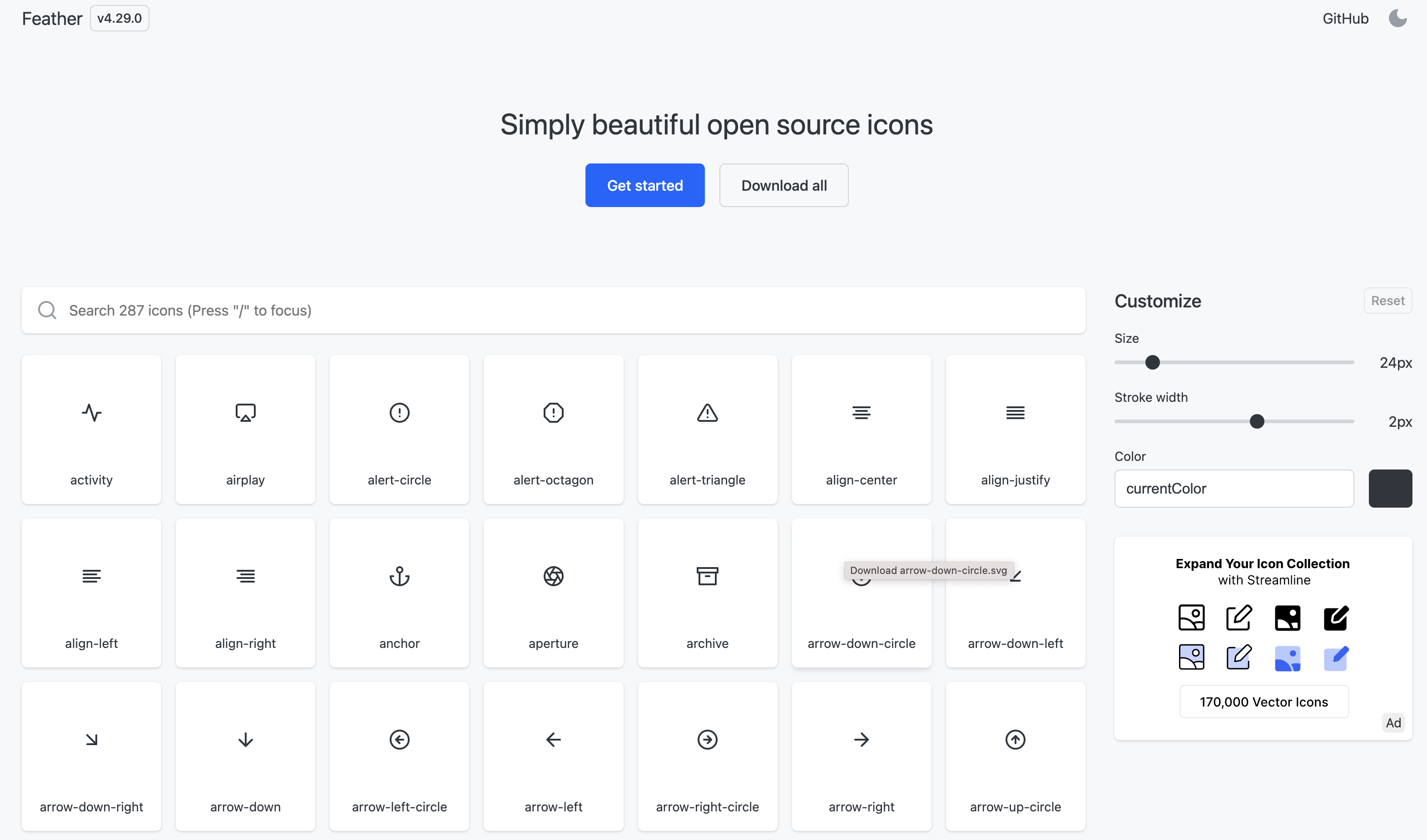Adjust the stroke width slider
1427x840 pixels.
coord(1257,421)
